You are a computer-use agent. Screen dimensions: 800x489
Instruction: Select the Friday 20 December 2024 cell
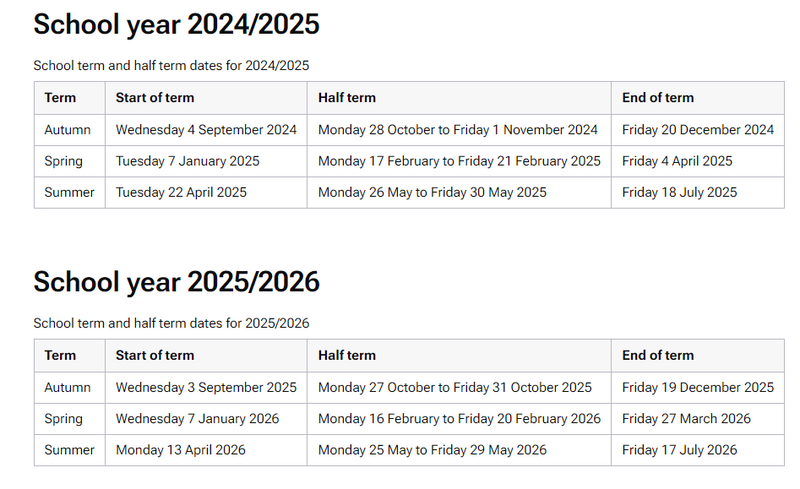pyautogui.click(x=697, y=130)
